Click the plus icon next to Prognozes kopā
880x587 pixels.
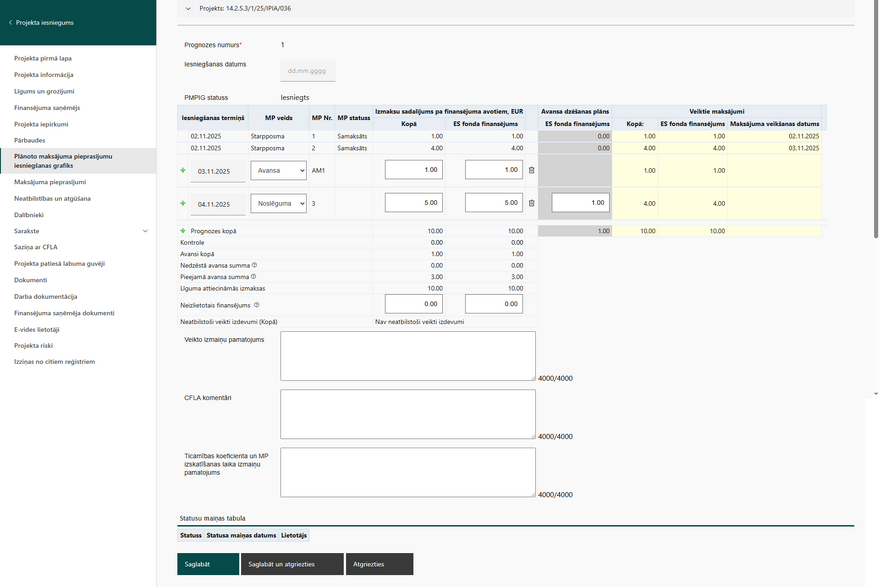[183, 231]
